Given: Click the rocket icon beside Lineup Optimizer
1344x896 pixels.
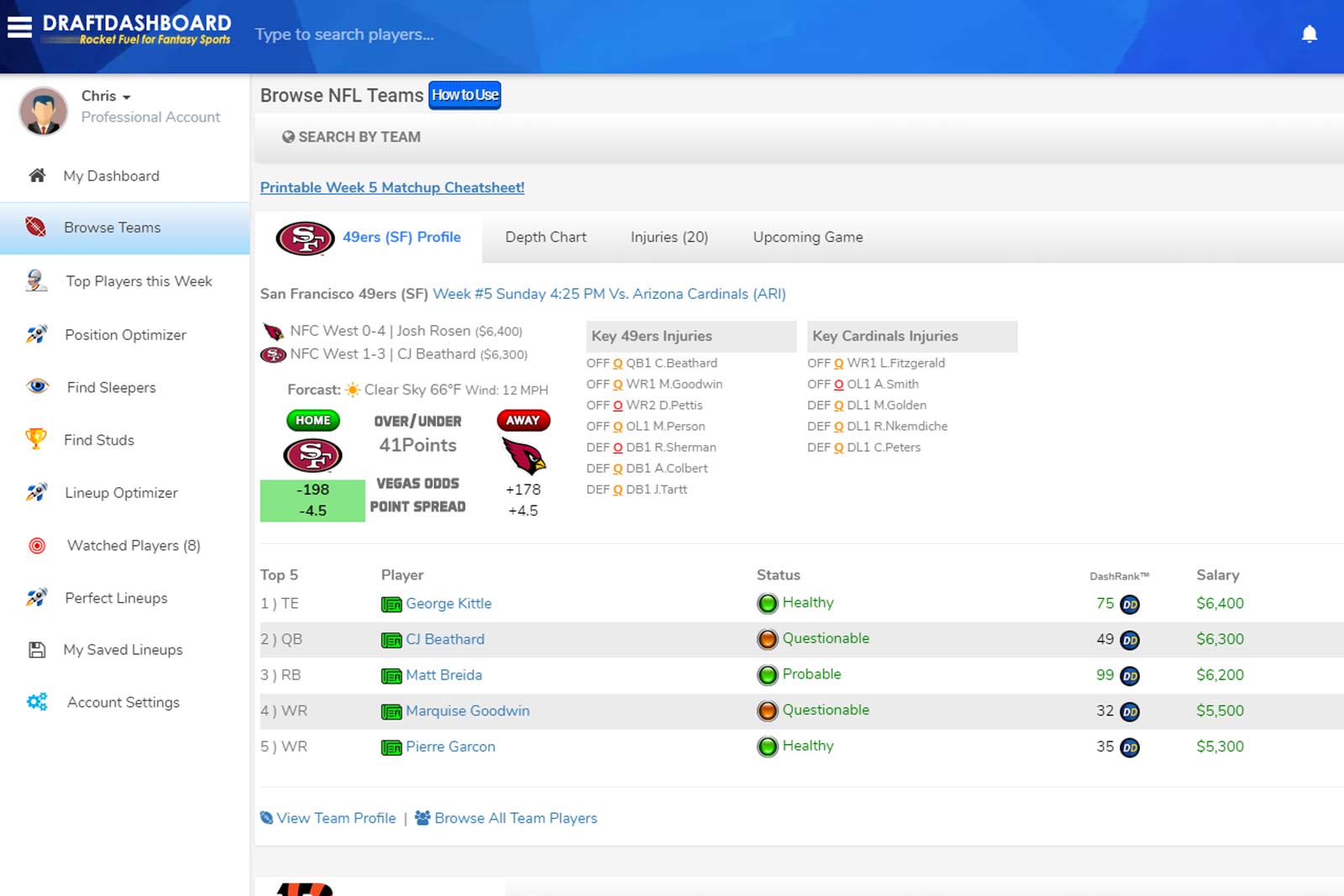Looking at the screenshot, I should [x=36, y=492].
